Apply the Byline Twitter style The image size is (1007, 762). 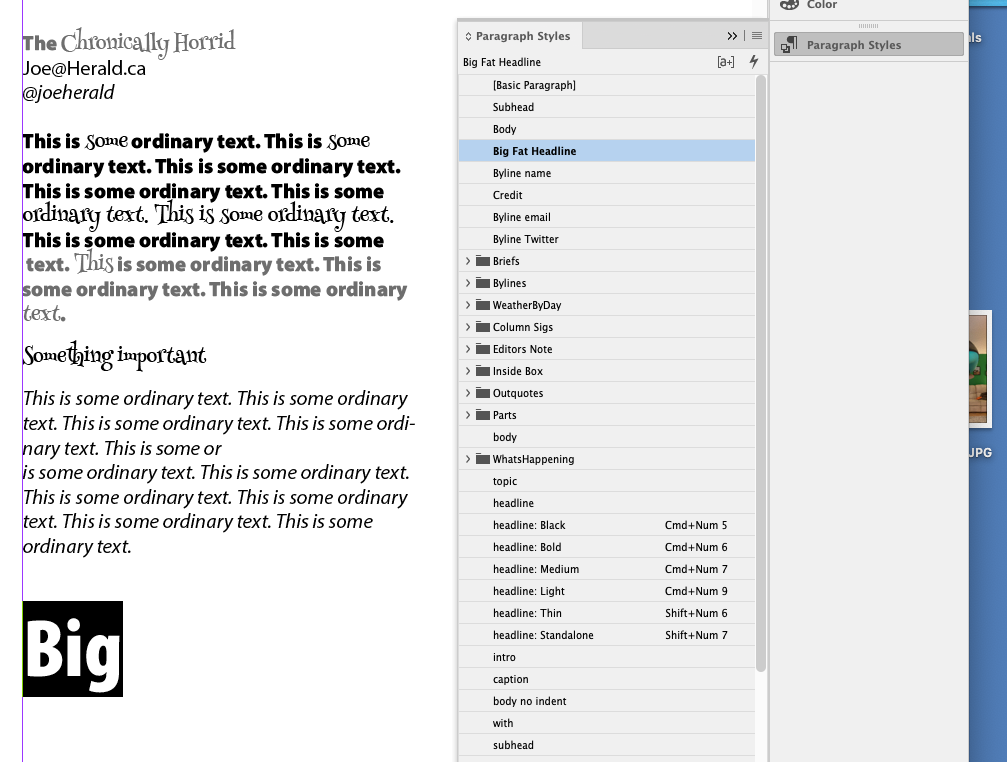[607, 239]
